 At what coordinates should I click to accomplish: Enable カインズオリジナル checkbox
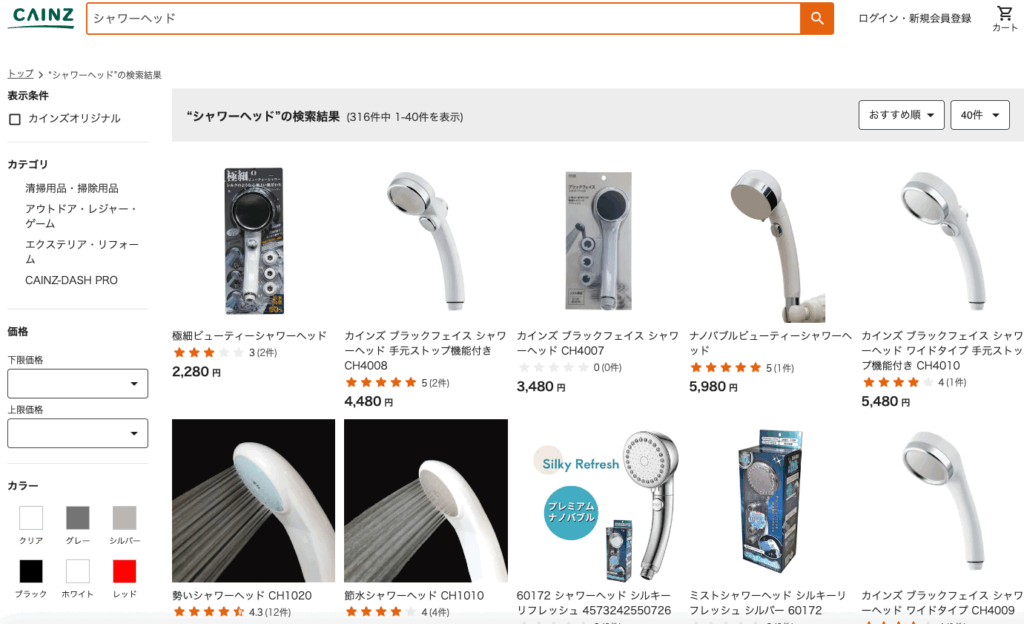[x=15, y=119]
